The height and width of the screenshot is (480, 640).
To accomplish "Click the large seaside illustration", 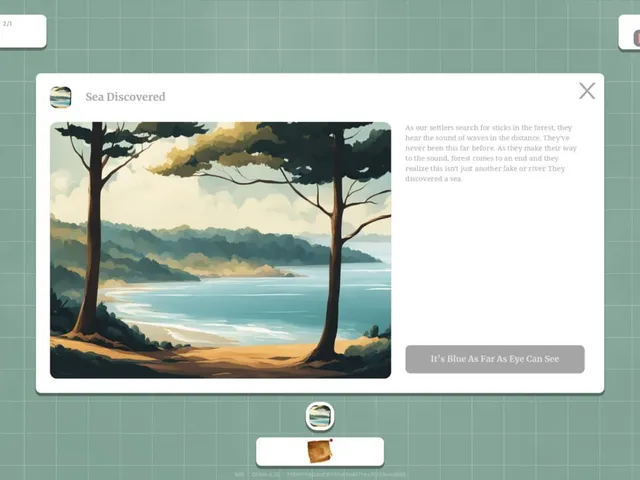I will coord(220,250).
